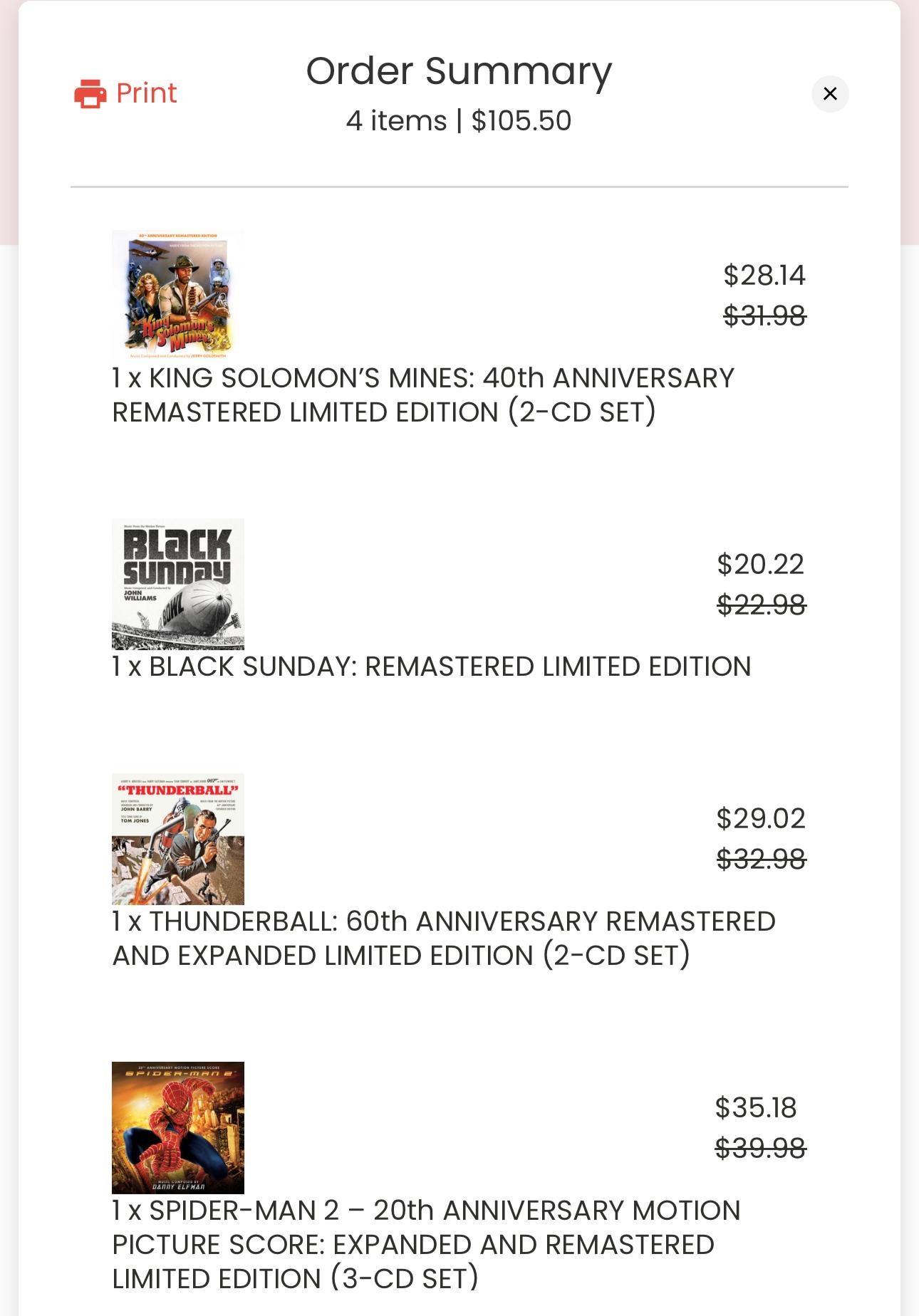Click the struck-through $31.98 price
The width and height of the screenshot is (919, 1316).
[x=764, y=315]
